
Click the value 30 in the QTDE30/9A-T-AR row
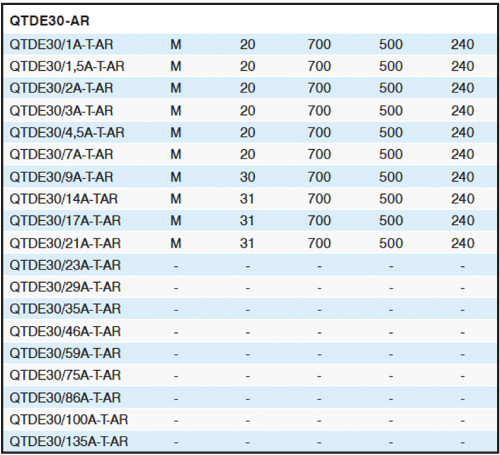point(247,177)
